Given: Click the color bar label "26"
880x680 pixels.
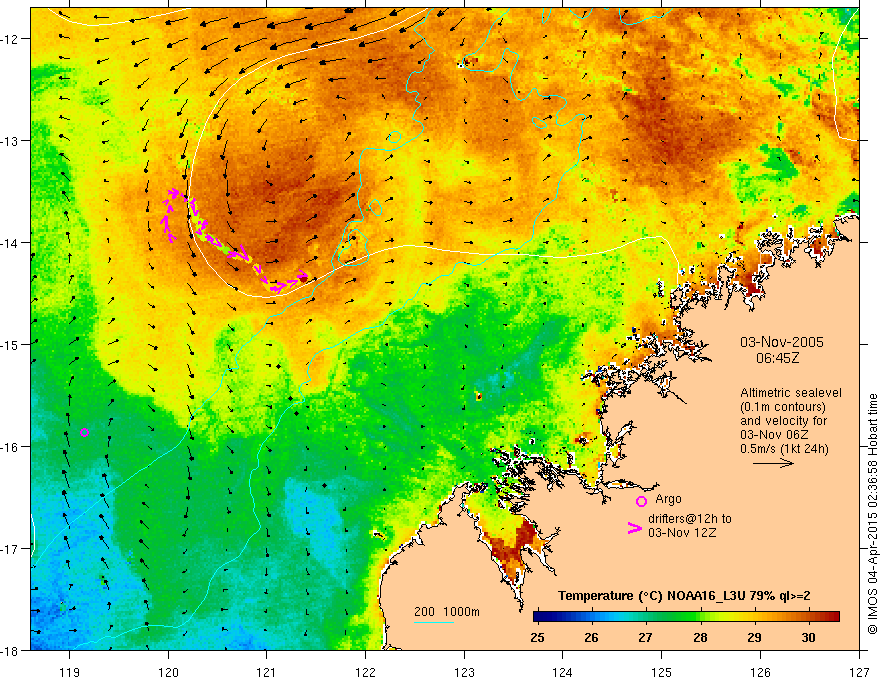Looking at the screenshot, I should 591,637.
